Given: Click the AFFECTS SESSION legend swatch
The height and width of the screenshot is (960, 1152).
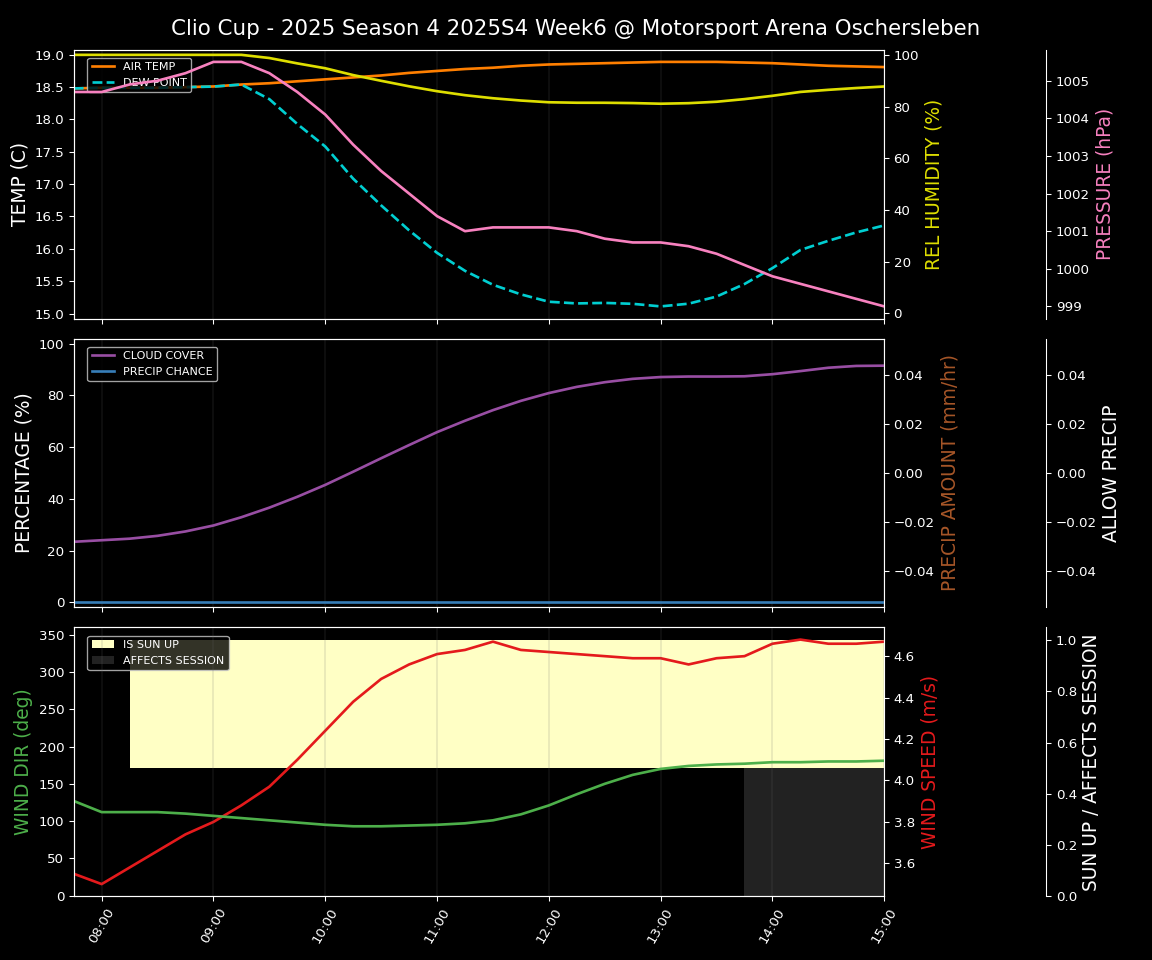Looking at the screenshot, I should [104, 661].
